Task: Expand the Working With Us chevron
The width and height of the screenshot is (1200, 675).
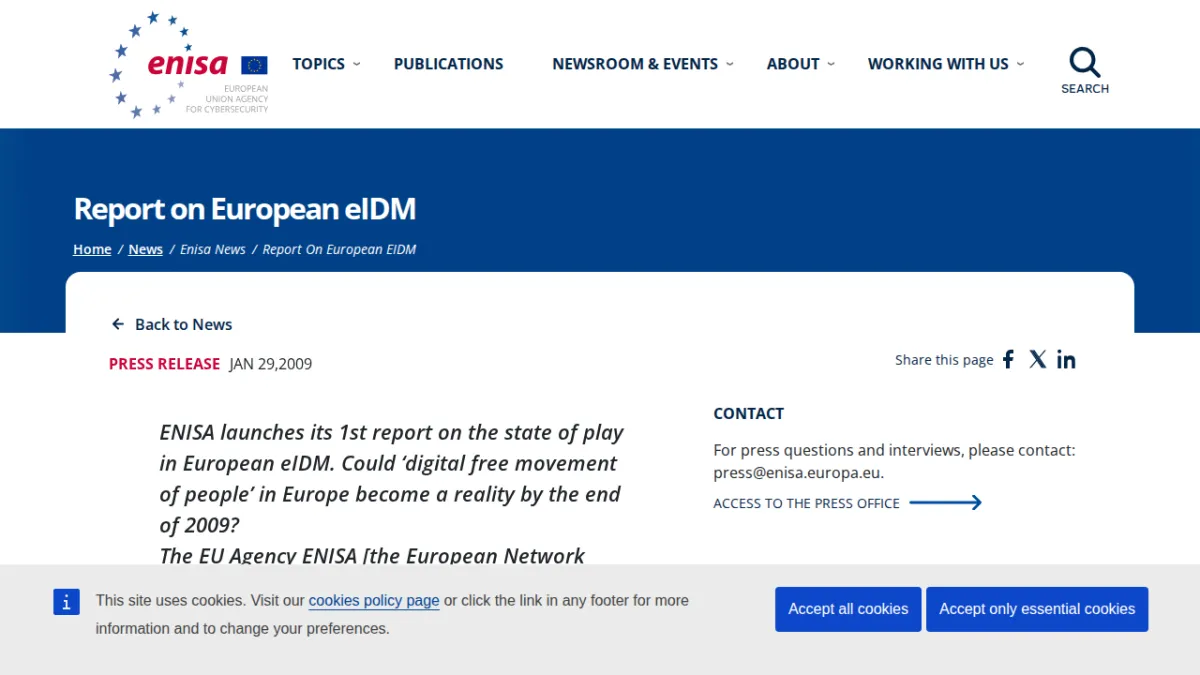Action: tap(1020, 64)
